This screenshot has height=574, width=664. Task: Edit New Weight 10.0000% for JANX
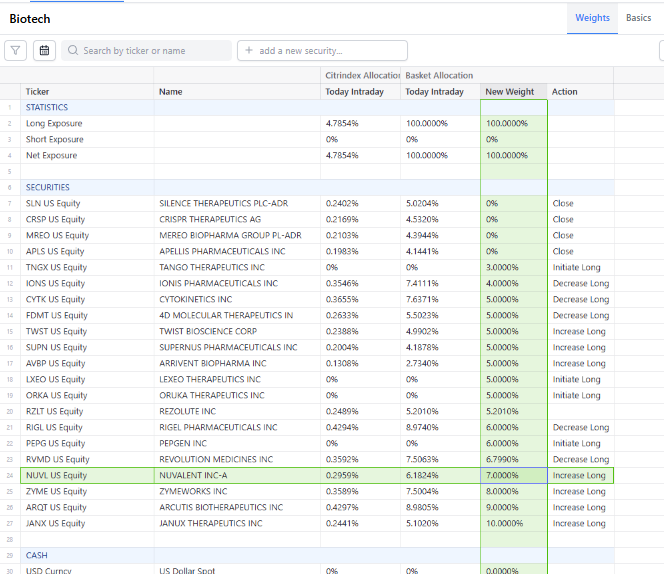[x=514, y=524]
